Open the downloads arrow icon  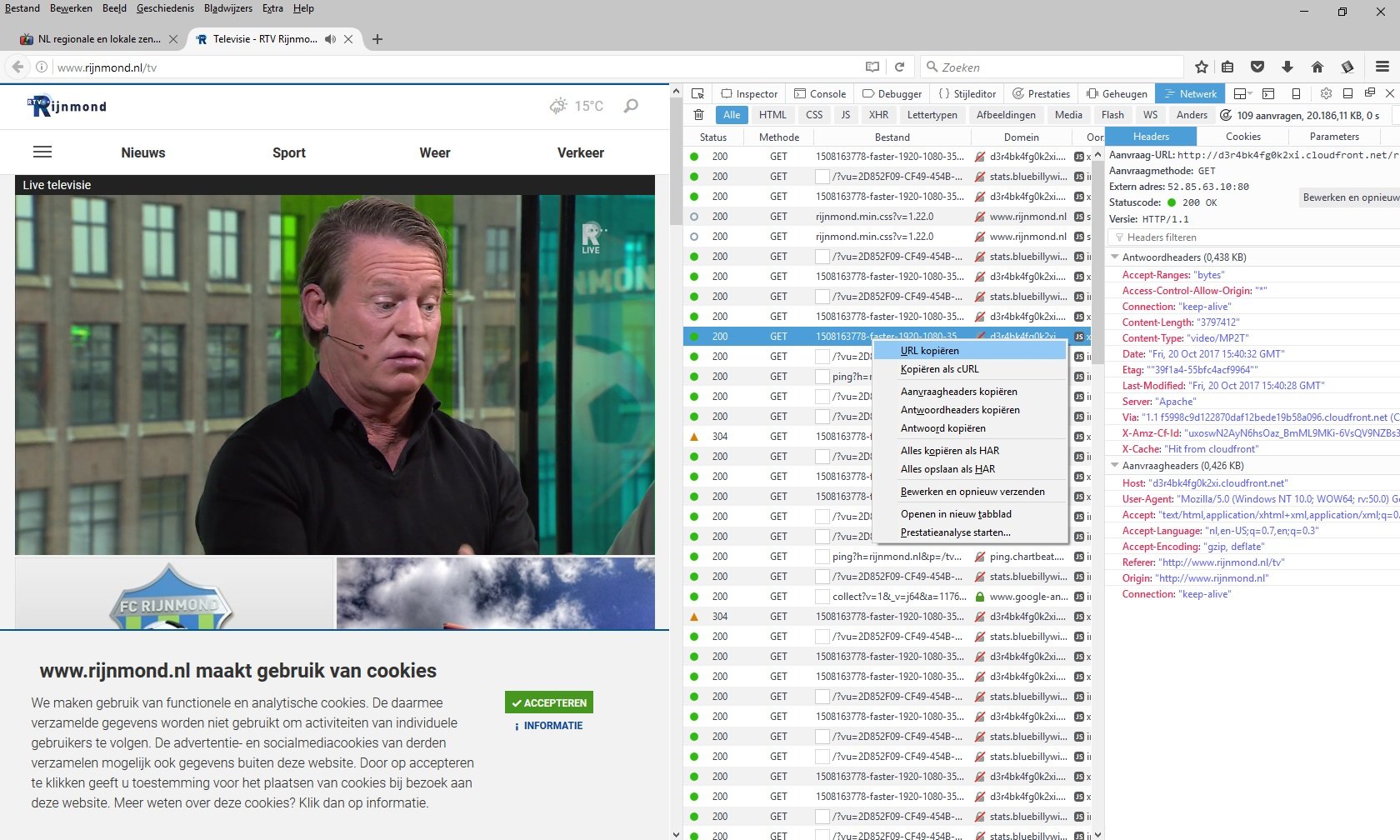tap(1287, 67)
